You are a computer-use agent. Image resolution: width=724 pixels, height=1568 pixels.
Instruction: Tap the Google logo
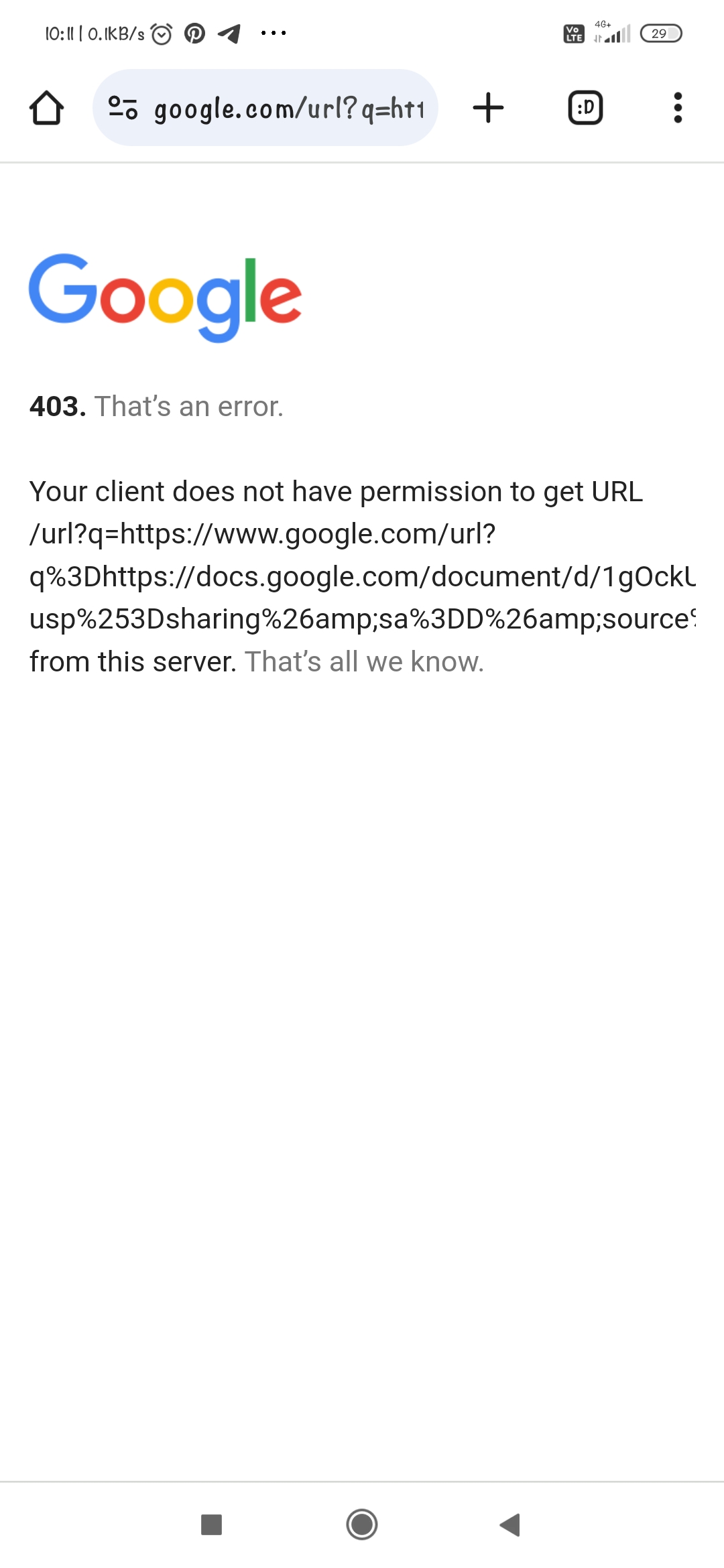pos(165,298)
